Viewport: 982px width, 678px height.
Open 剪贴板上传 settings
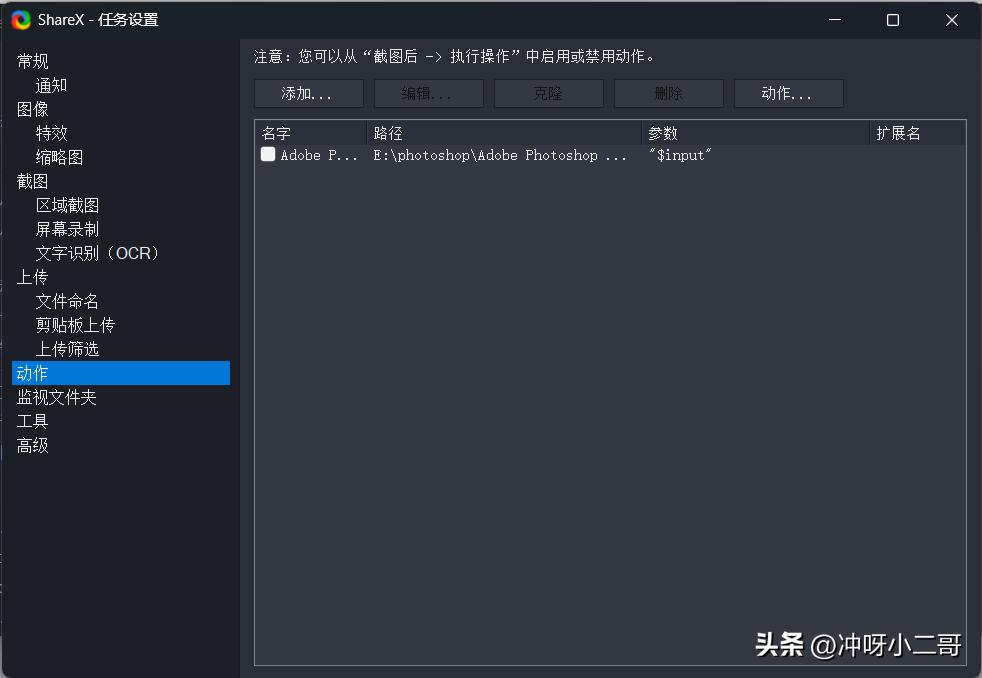click(74, 324)
